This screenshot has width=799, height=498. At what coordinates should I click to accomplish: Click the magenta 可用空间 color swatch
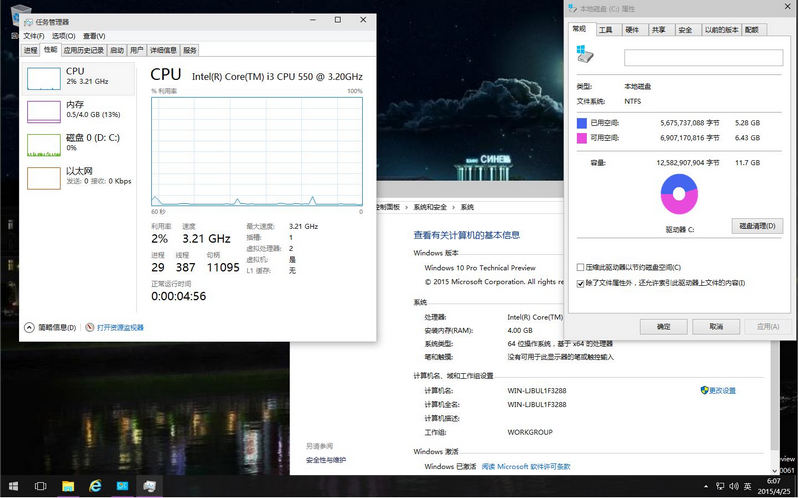[x=581, y=138]
